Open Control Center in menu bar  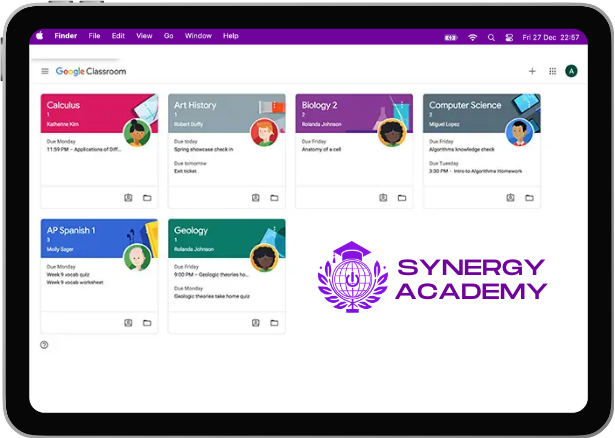(x=509, y=37)
